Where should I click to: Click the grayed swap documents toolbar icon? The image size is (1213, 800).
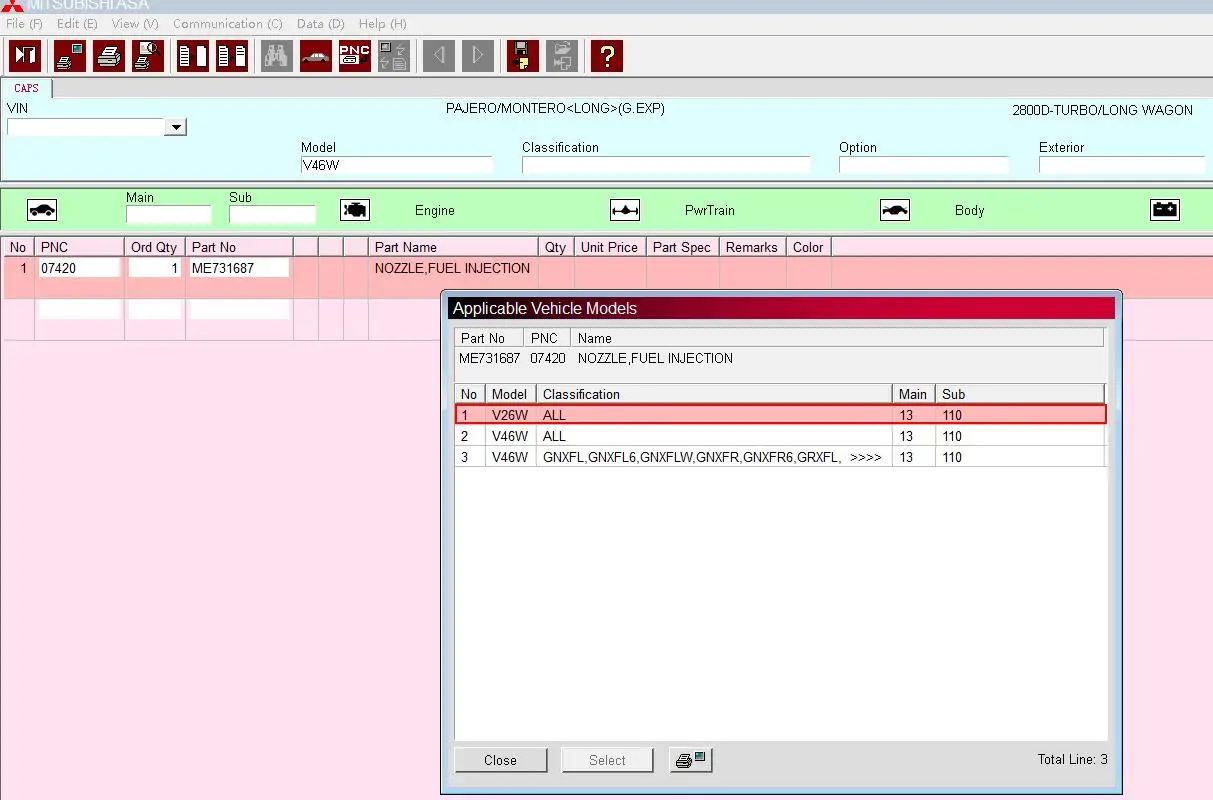pyautogui.click(x=394, y=56)
